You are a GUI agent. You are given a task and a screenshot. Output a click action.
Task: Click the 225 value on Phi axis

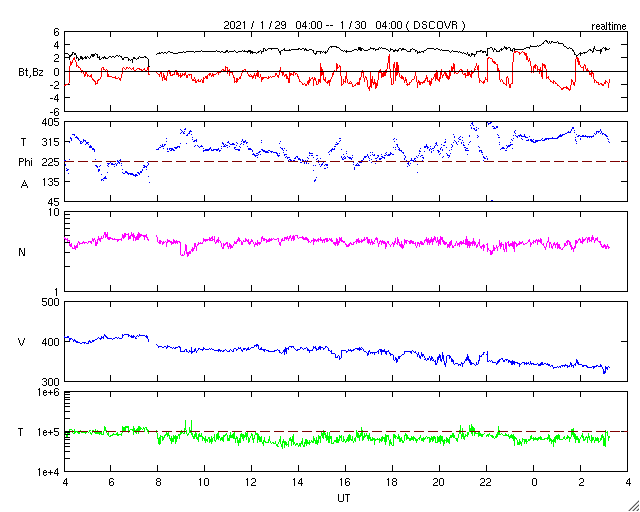click(52, 162)
